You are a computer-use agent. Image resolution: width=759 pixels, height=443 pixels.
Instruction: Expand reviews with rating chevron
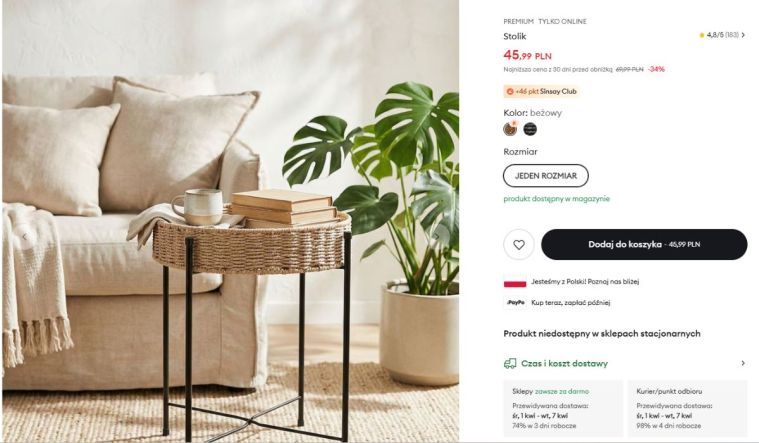(x=743, y=35)
